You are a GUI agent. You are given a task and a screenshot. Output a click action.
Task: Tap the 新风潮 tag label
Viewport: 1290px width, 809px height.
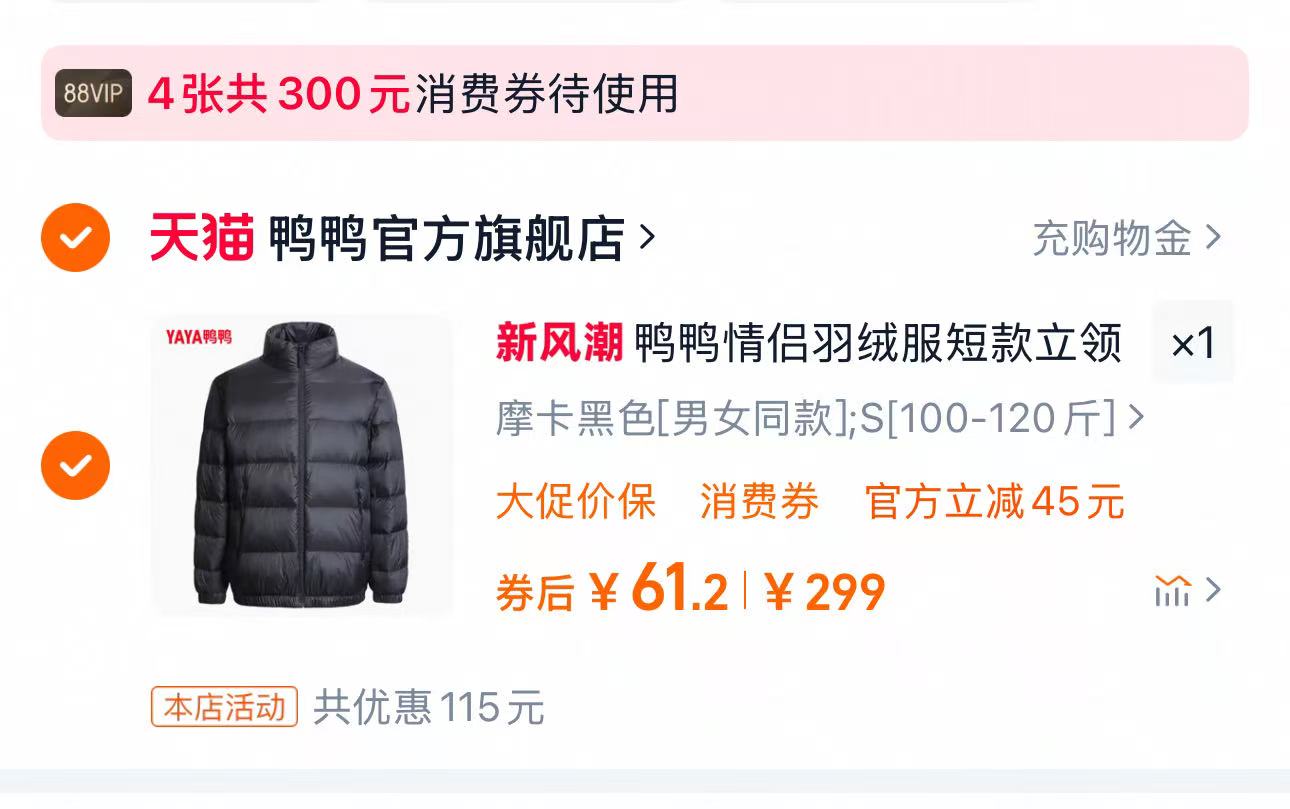(560, 343)
